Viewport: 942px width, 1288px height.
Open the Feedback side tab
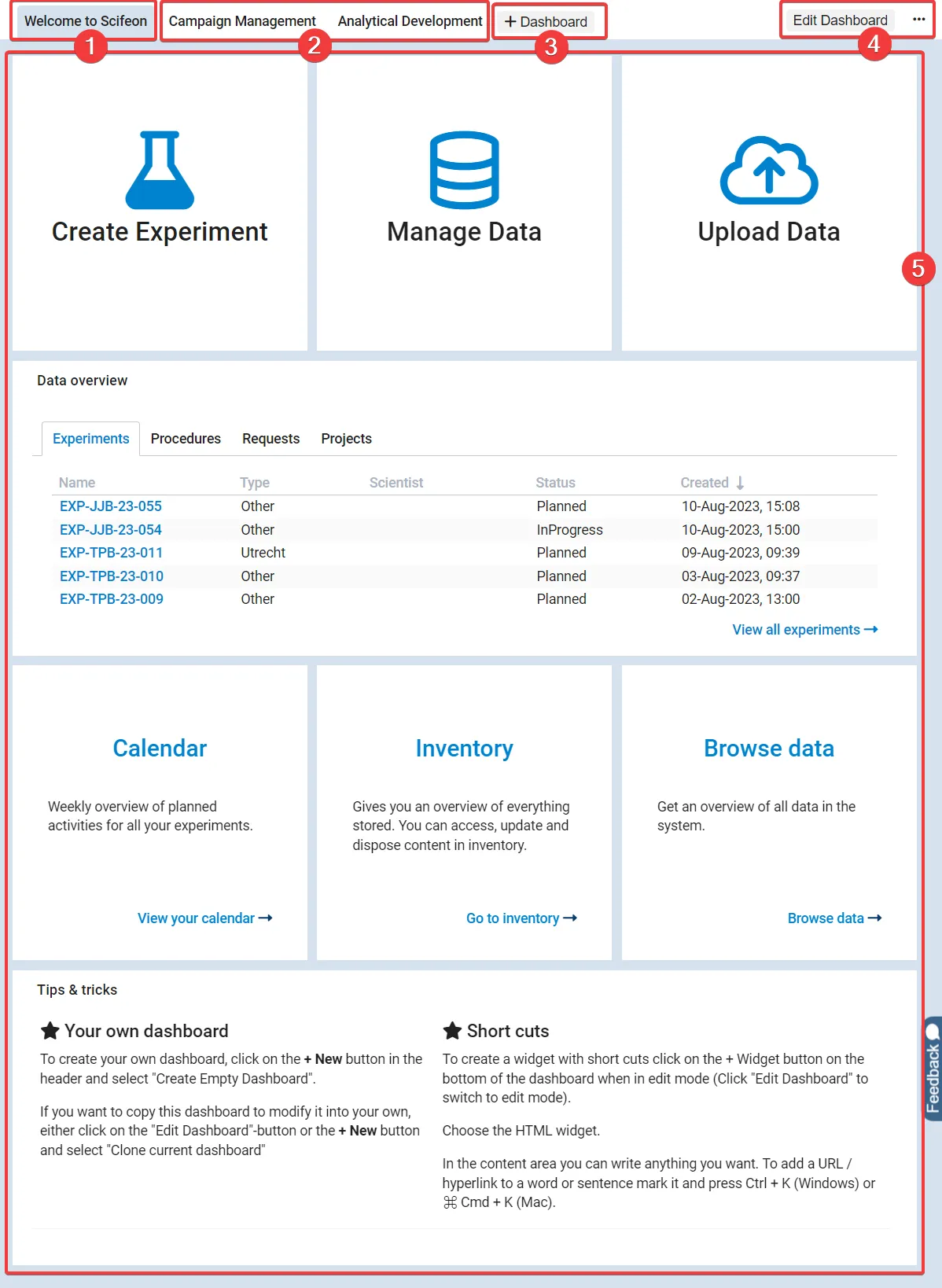pos(933,1068)
